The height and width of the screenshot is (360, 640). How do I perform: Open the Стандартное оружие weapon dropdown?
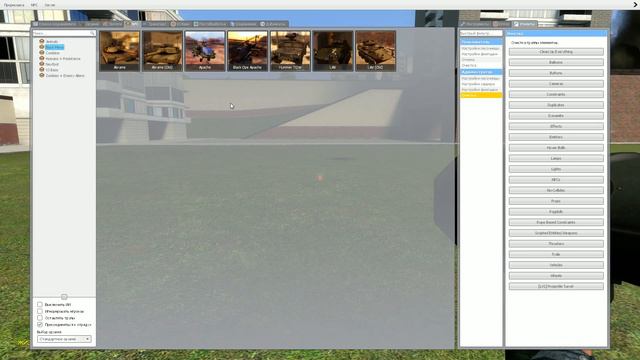coord(64,339)
